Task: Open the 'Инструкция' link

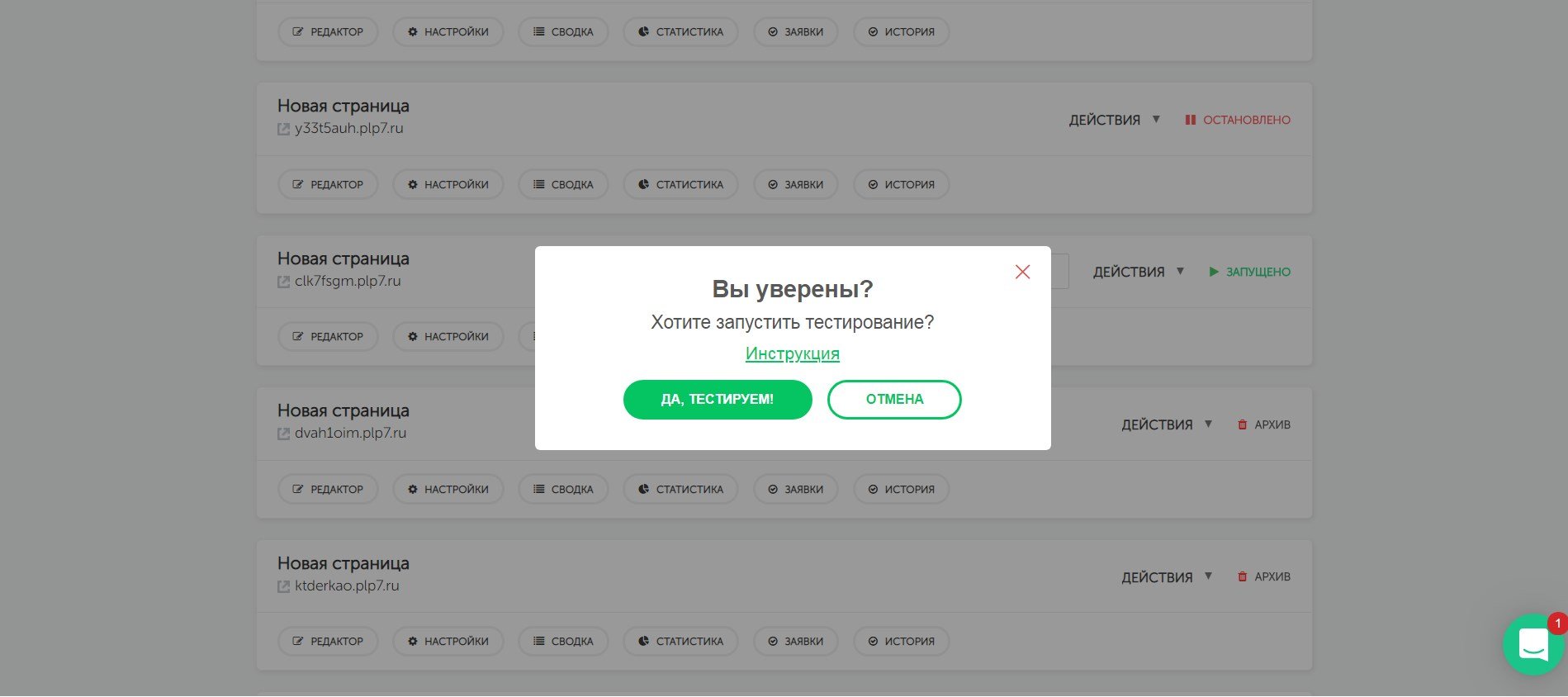Action: click(792, 353)
